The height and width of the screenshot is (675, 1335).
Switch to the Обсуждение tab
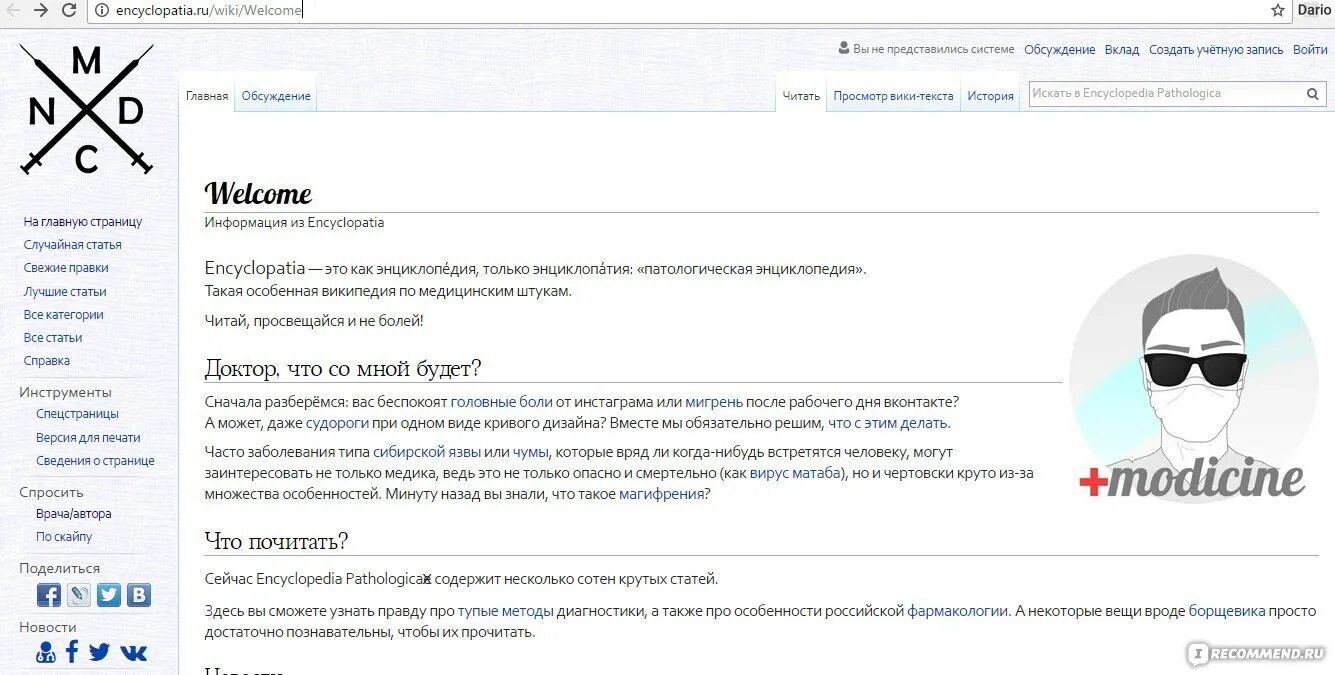click(x=275, y=96)
